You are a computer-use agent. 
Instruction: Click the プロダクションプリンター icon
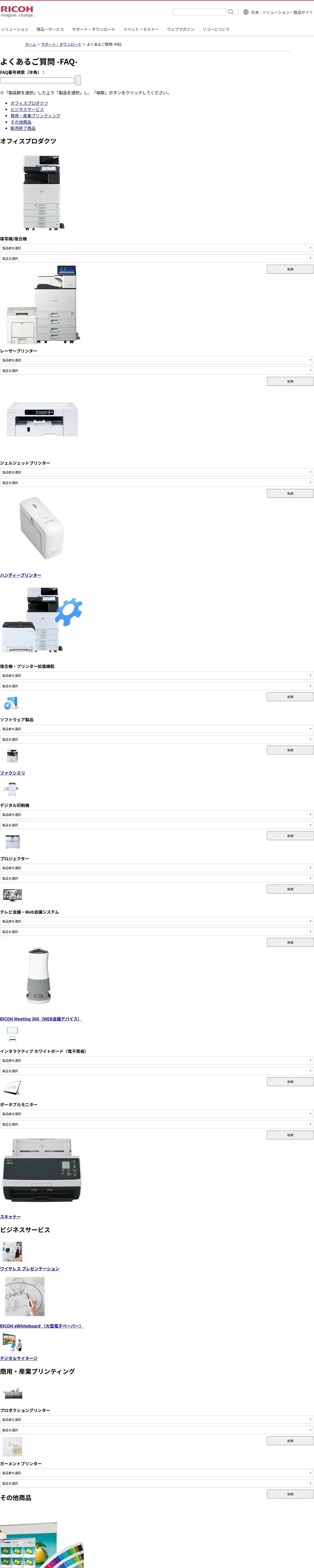coord(13,1394)
